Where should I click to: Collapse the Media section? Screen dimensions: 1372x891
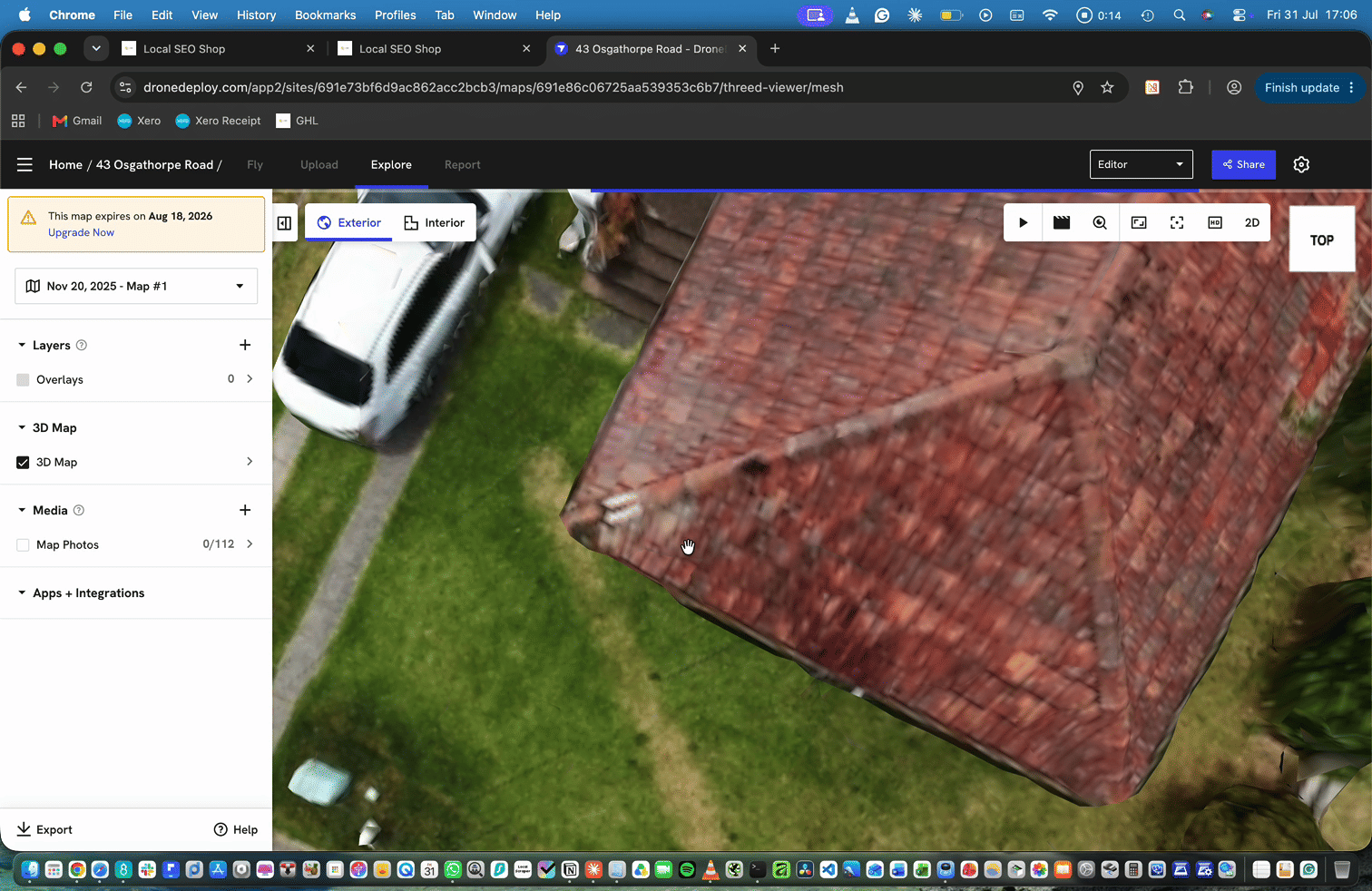(22, 510)
